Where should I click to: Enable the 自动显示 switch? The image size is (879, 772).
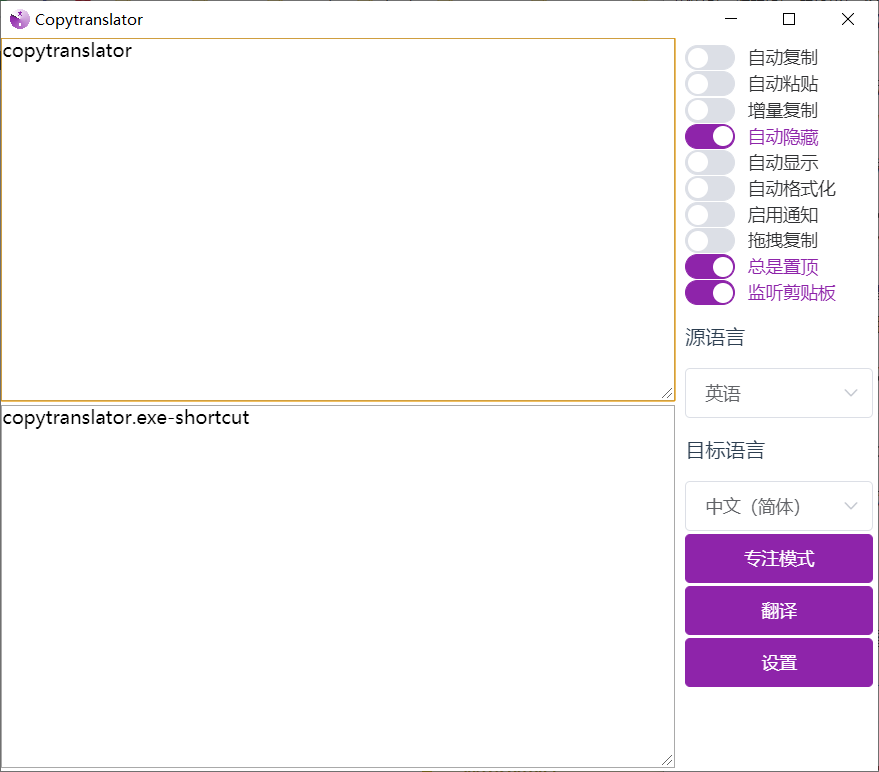pyautogui.click(x=710, y=163)
